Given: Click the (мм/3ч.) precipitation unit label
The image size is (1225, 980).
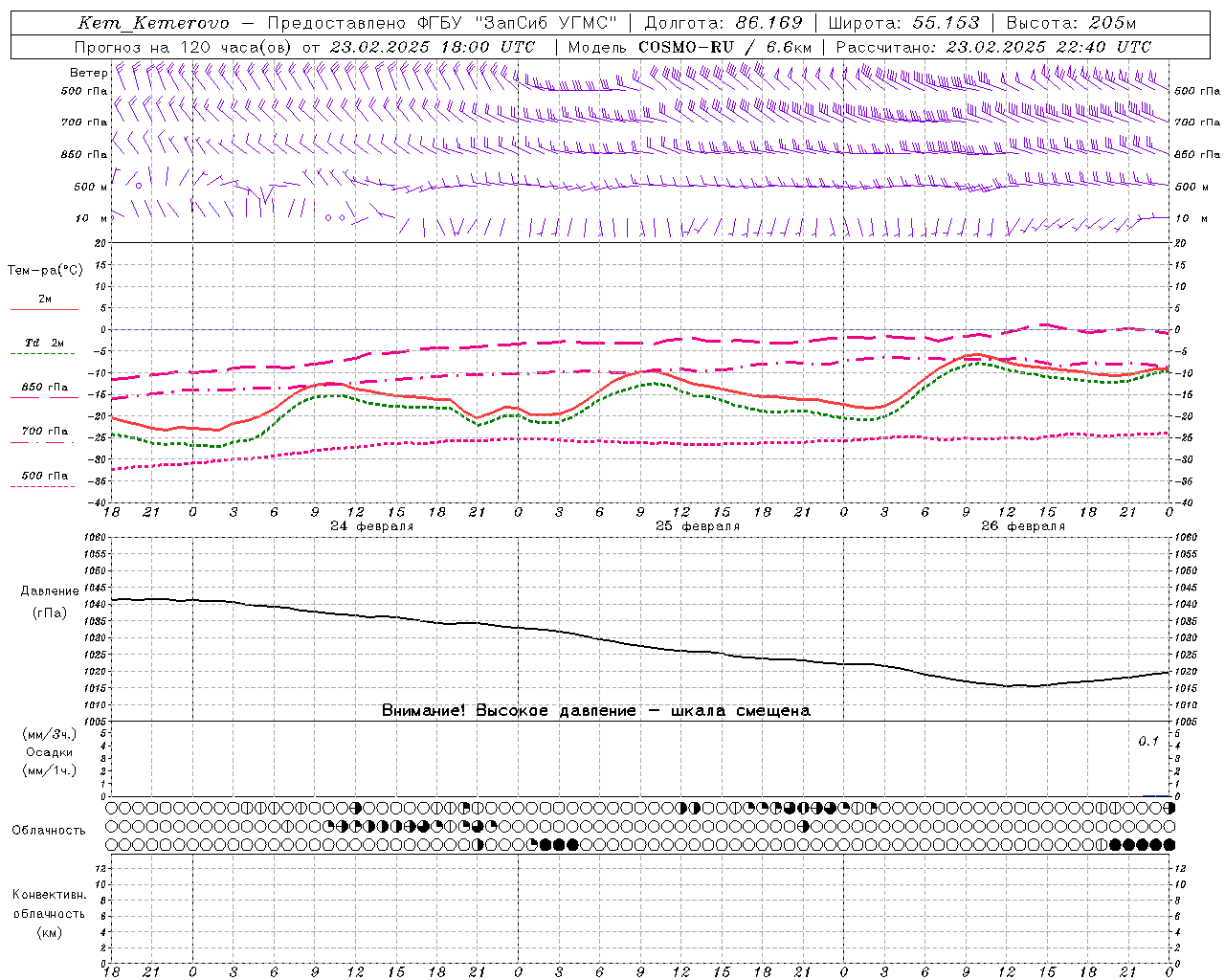Looking at the screenshot, I should pos(50,734).
